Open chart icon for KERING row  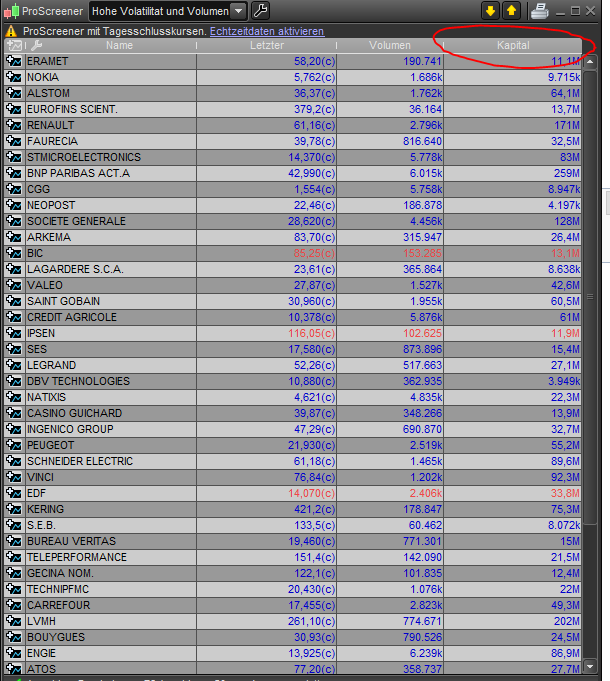14,509
